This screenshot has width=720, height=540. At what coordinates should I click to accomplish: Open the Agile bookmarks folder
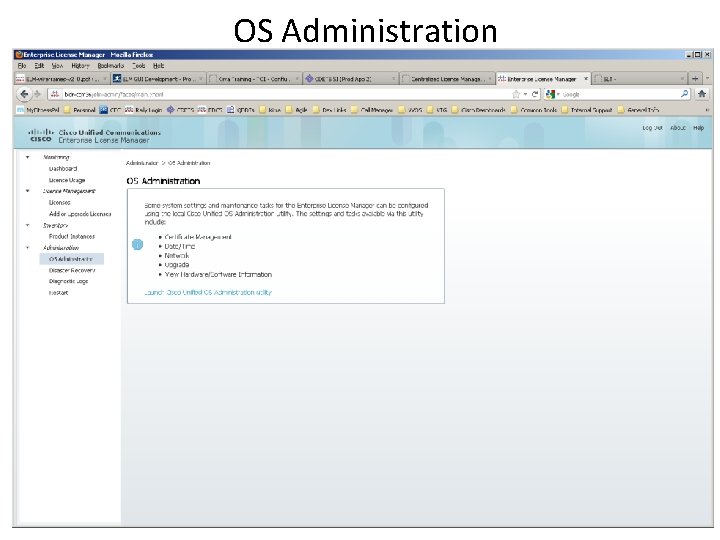pos(296,110)
